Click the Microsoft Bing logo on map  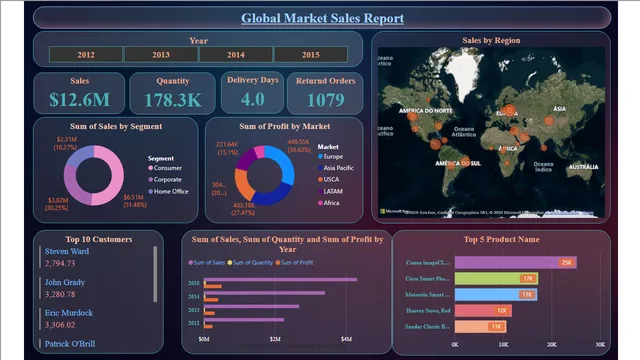(394, 211)
